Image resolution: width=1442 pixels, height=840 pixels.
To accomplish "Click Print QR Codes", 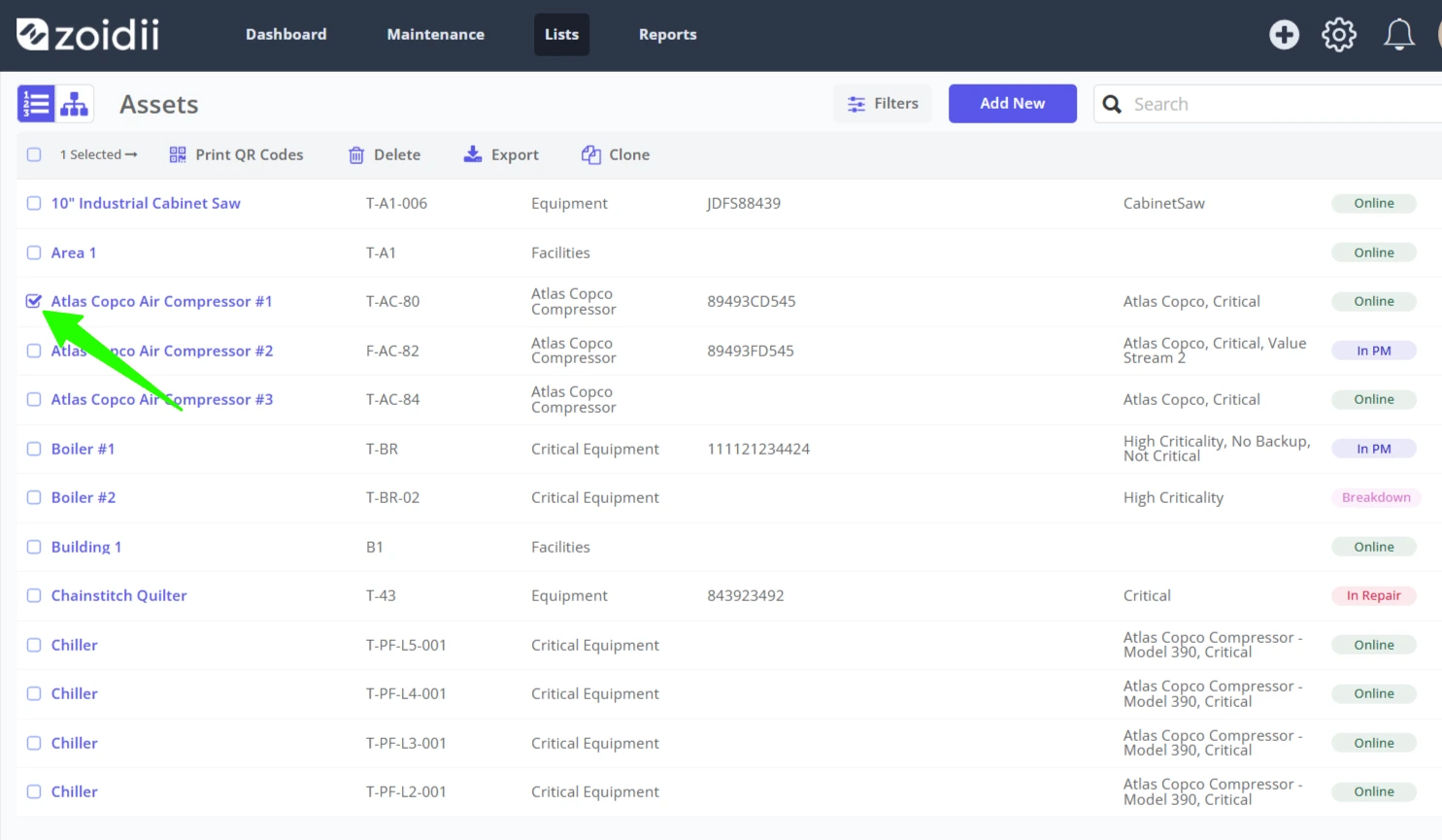I will (x=236, y=154).
